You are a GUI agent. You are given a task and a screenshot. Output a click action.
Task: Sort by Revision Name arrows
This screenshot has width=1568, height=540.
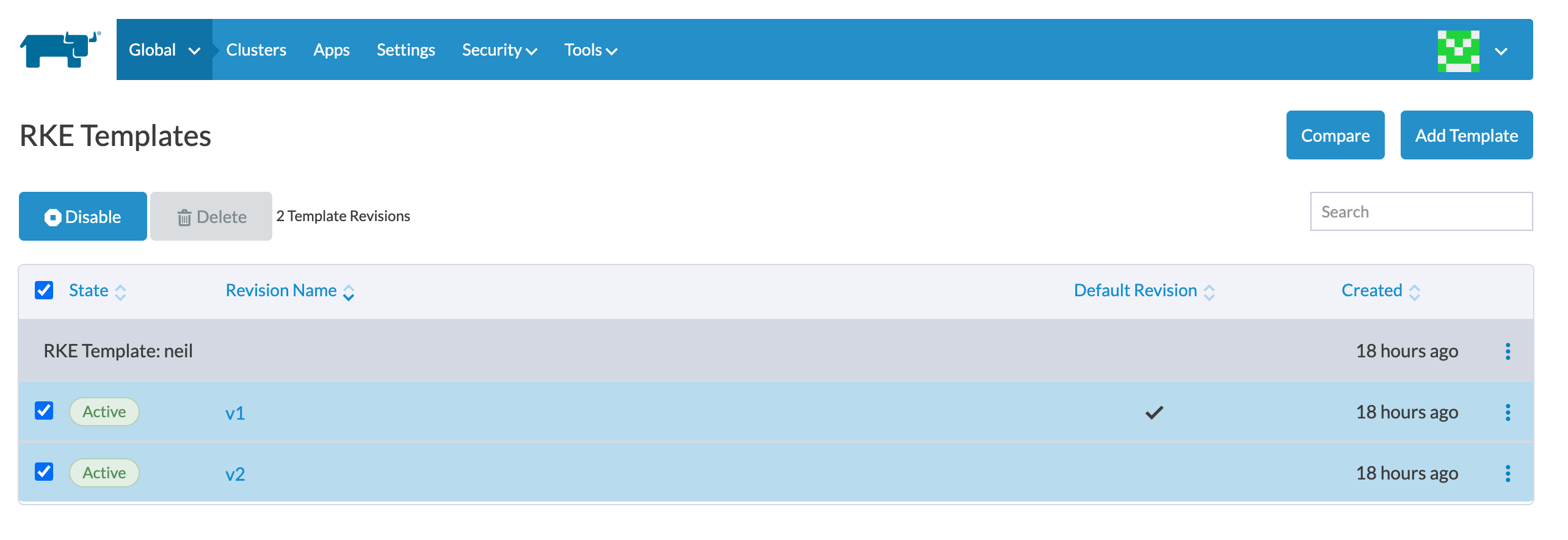(x=349, y=293)
